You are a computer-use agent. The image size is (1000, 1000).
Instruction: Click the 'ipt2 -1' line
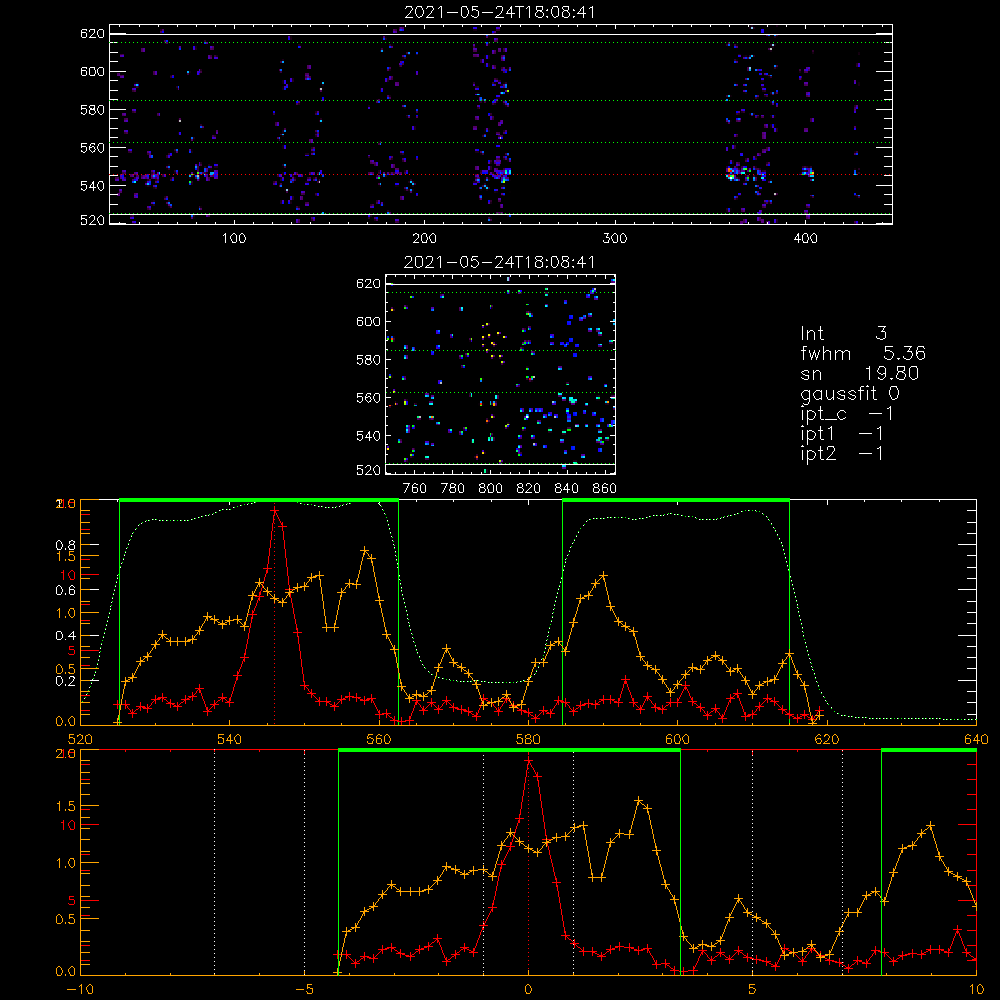[x=842, y=453]
